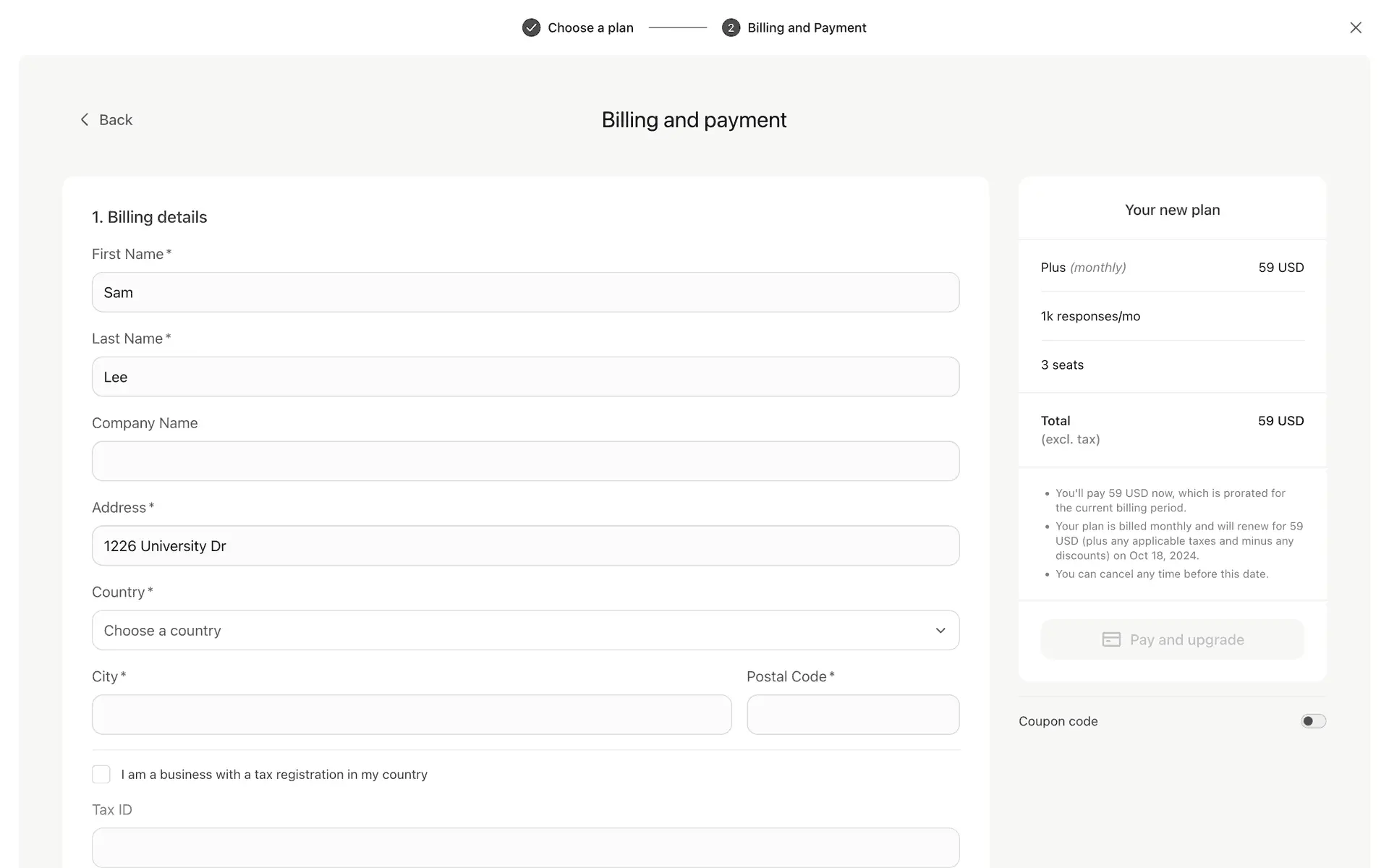Click the Back arrow icon
The width and height of the screenshot is (1389, 868).
click(85, 119)
